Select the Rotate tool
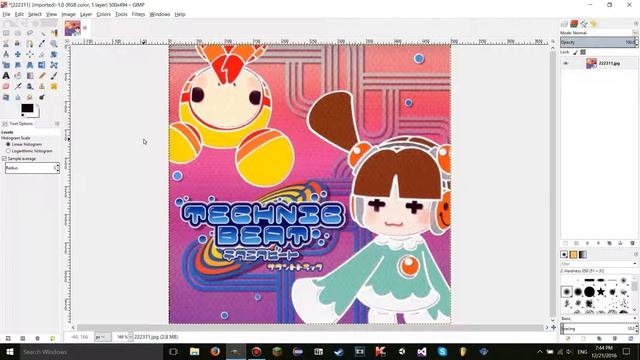The width and height of the screenshot is (640, 360). pyautogui.click(x=54, y=54)
